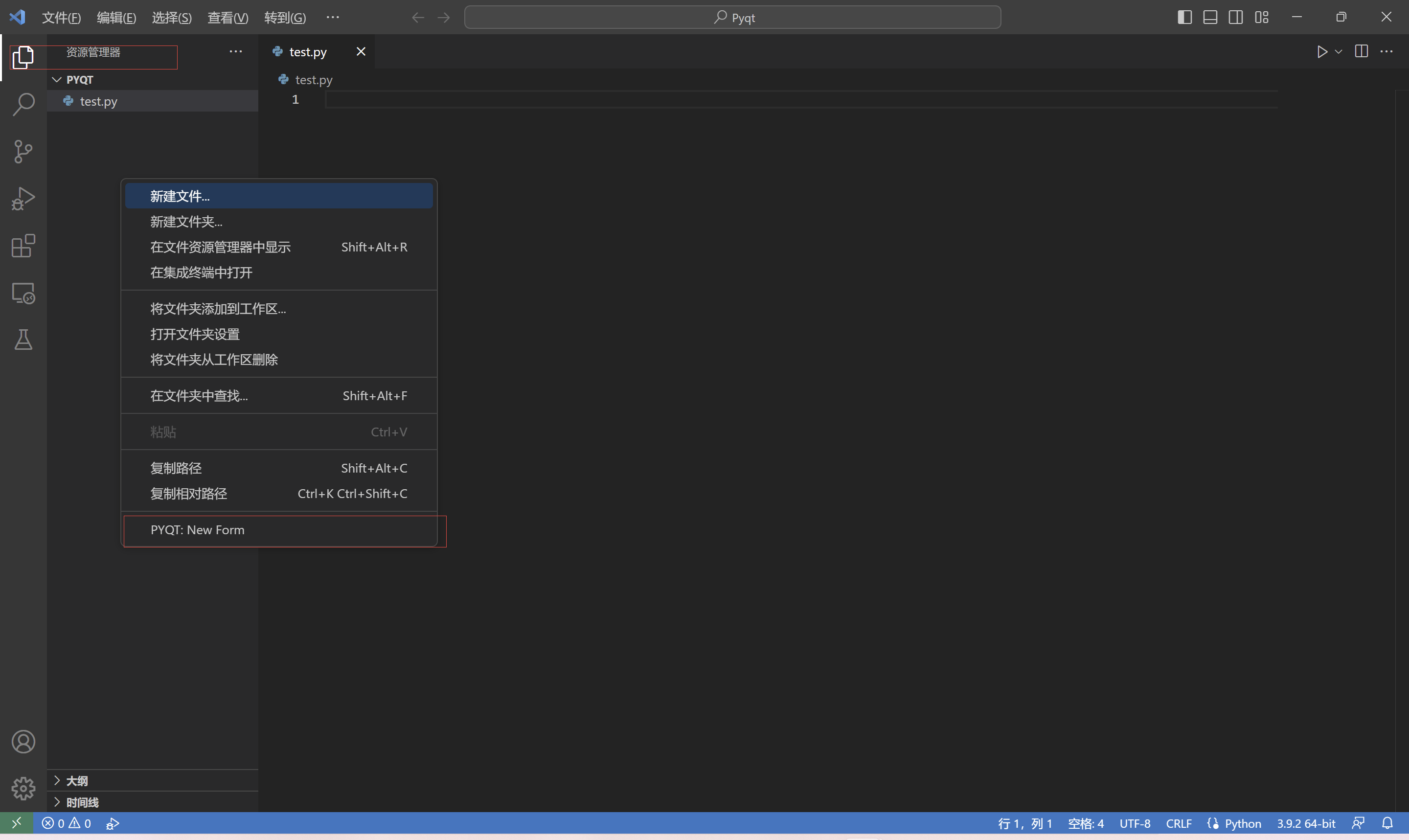
Task: Choose 在文件夹中查找...
Action: click(x=279, y=396)
